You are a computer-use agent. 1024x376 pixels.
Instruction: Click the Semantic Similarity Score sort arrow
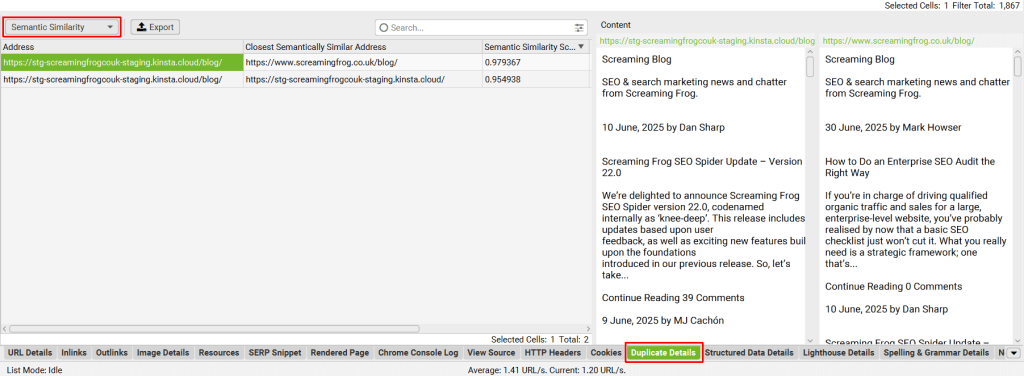(x=581, y=47)
